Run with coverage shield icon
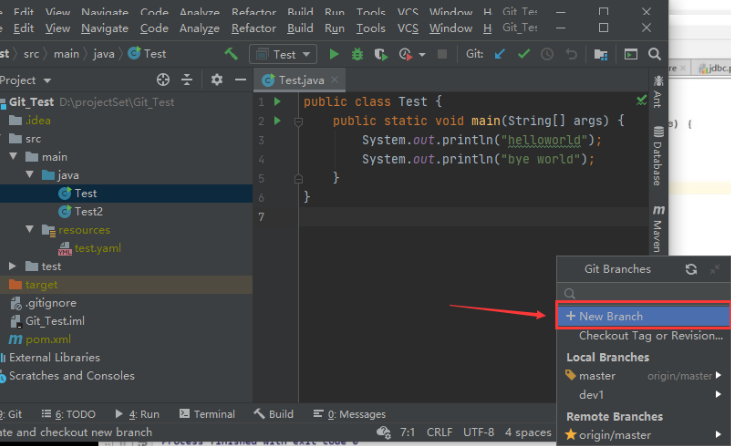 click(381, 55)
